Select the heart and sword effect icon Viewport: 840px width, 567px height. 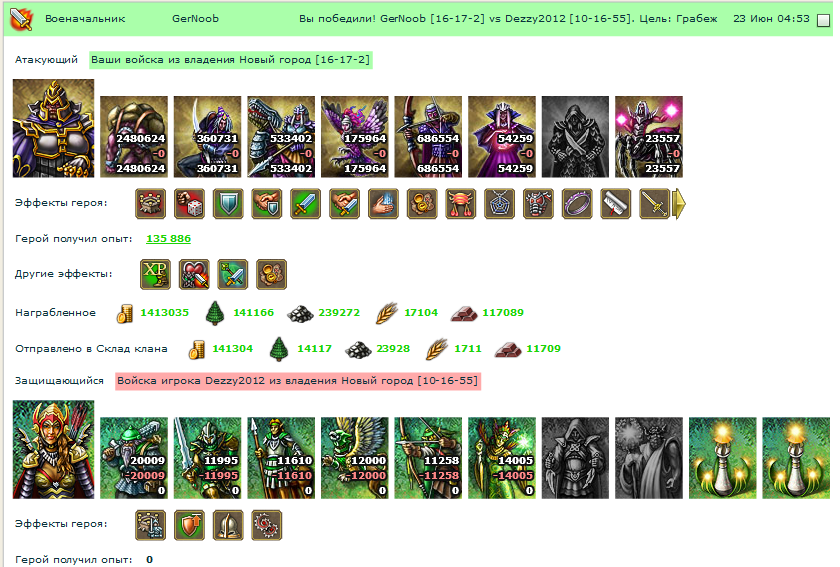pyautogui.click(x=194, y=274)
